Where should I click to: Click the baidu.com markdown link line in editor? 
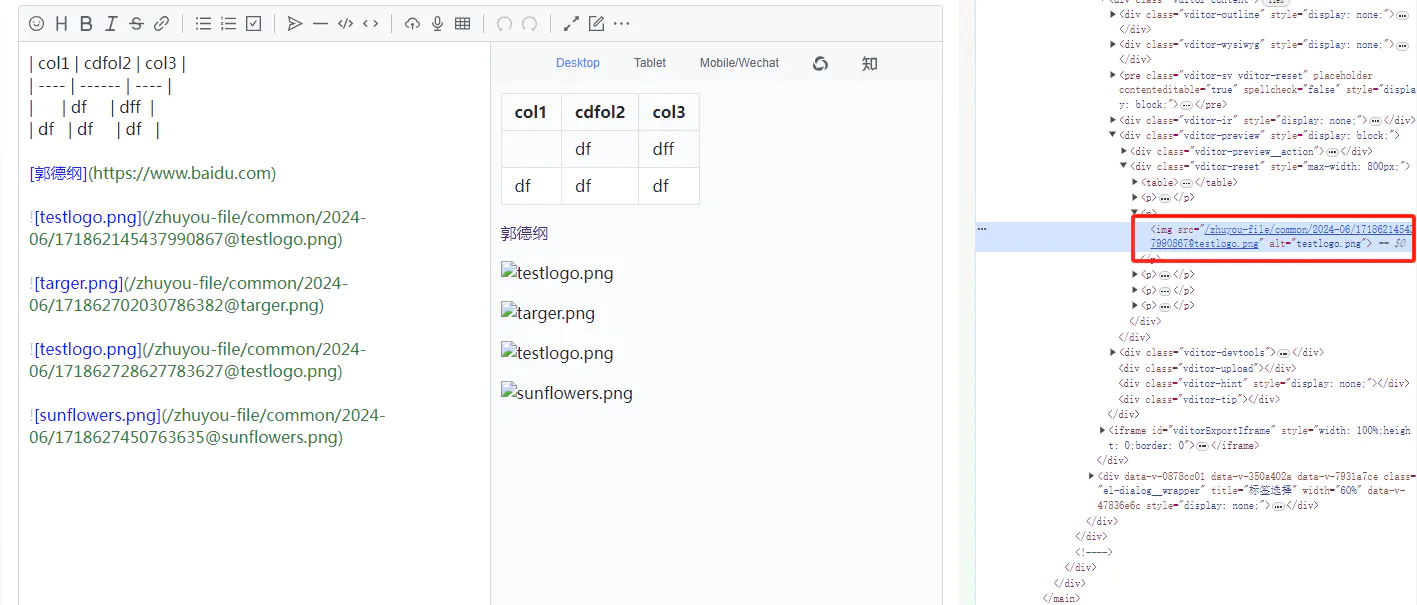pos(152,173)
